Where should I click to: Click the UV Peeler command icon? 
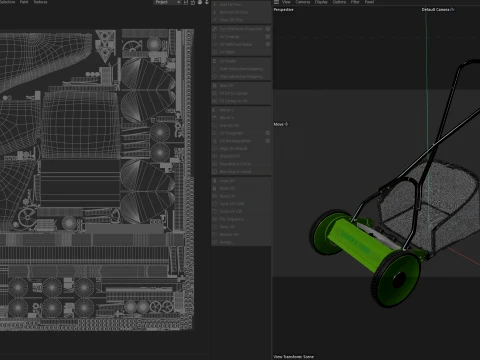point(215,61)
